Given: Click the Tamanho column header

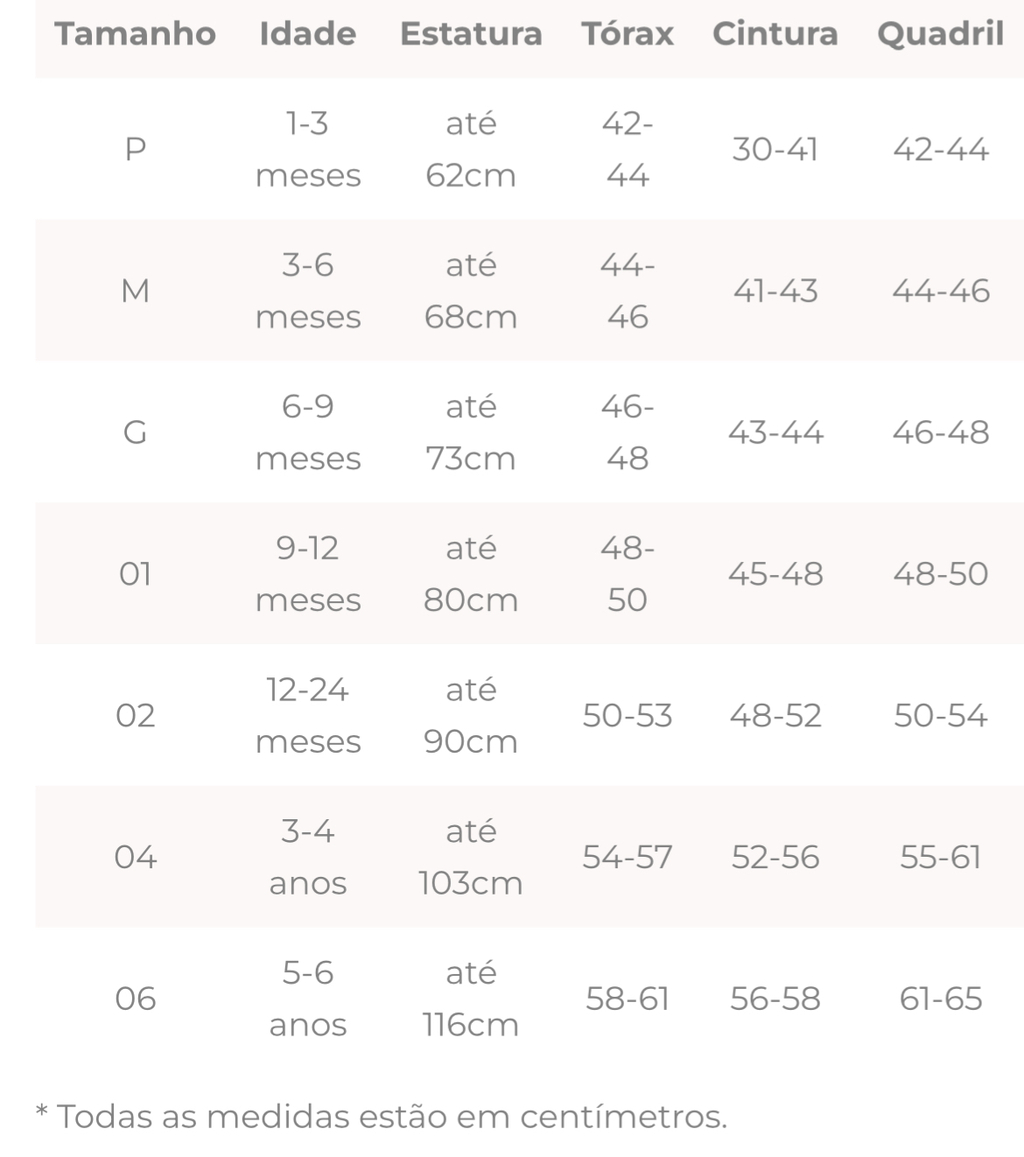Looking at the screenshot, I should tap(135, 34).
